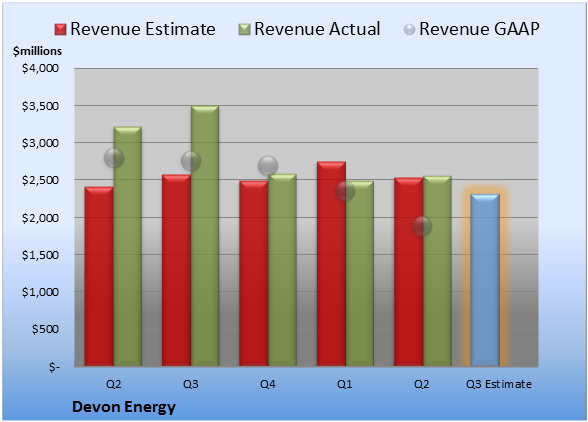Screen dimensions: 588x422
Task: Select the 'Revenue Estimate' legend label
Action: coord(143,29)
